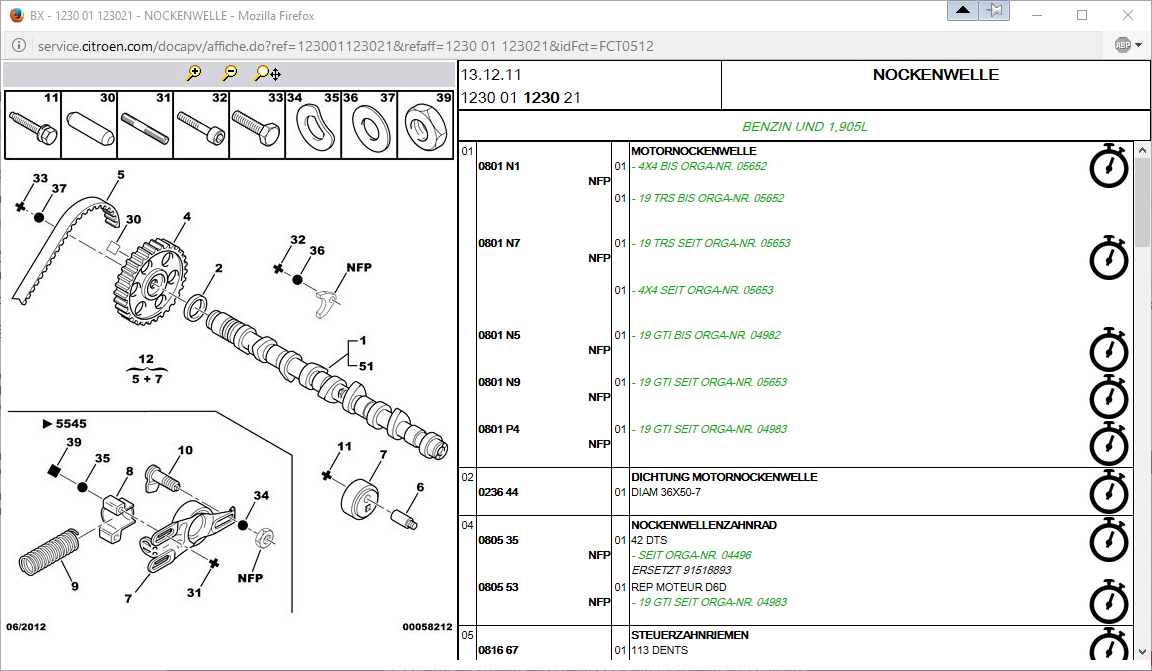Click the BENZIN UND 1,905L label

point(804,126)
